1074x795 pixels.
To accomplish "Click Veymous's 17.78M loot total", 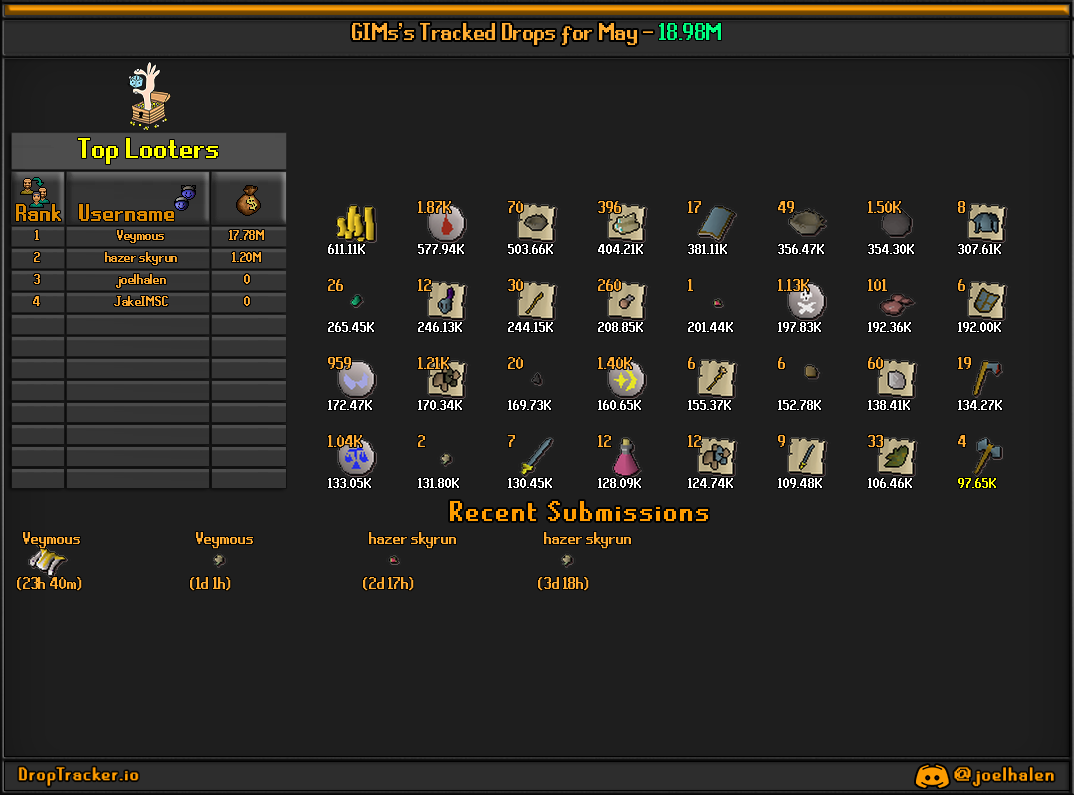I will (x=247, y=236).
